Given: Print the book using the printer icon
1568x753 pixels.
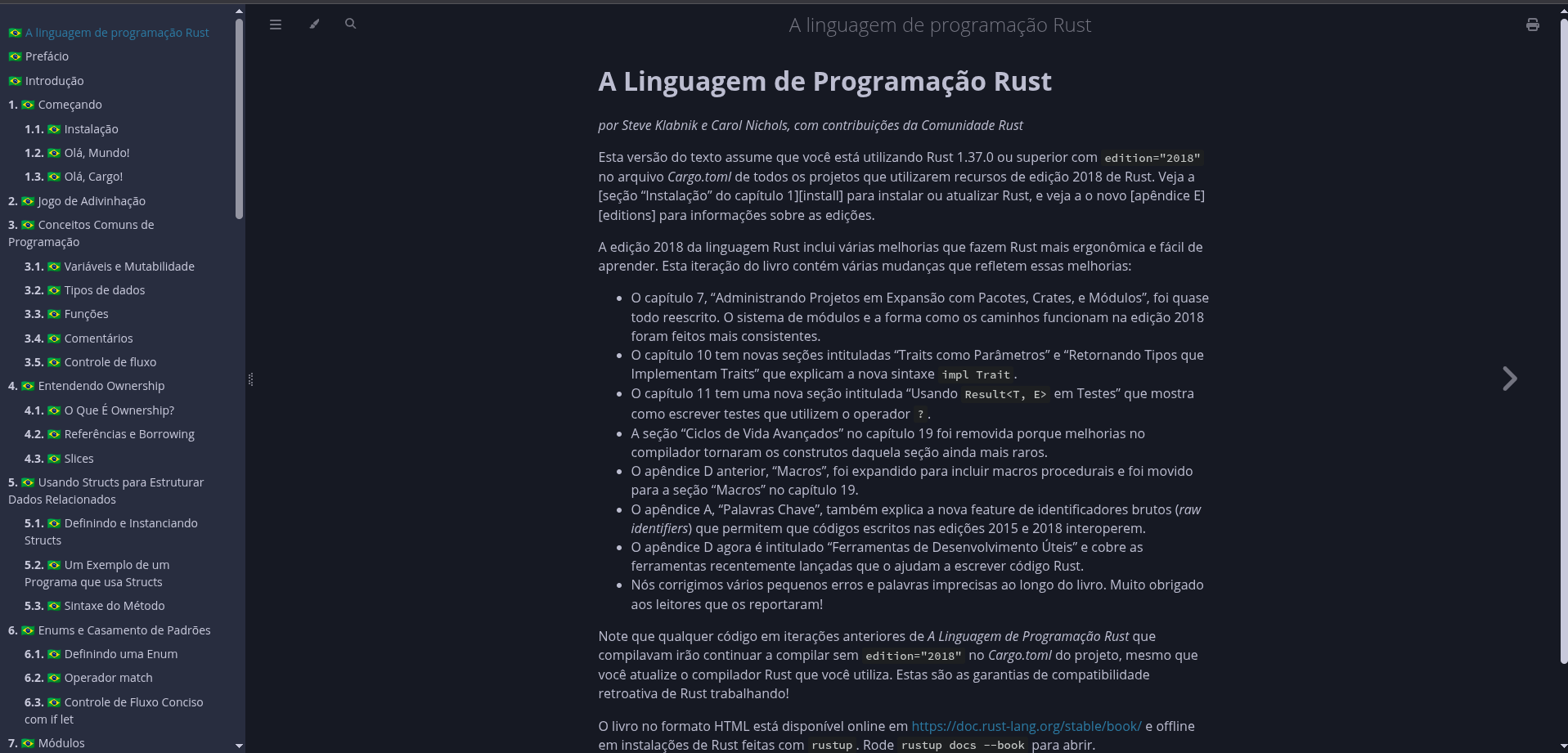Looking at the screenshot, I should pos(1533,25).
